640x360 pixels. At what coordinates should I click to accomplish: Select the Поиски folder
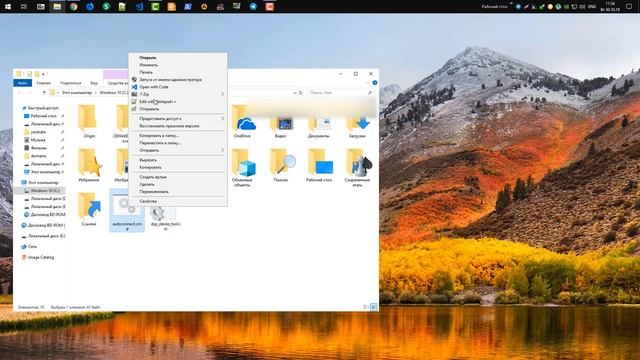coord(281,165)
